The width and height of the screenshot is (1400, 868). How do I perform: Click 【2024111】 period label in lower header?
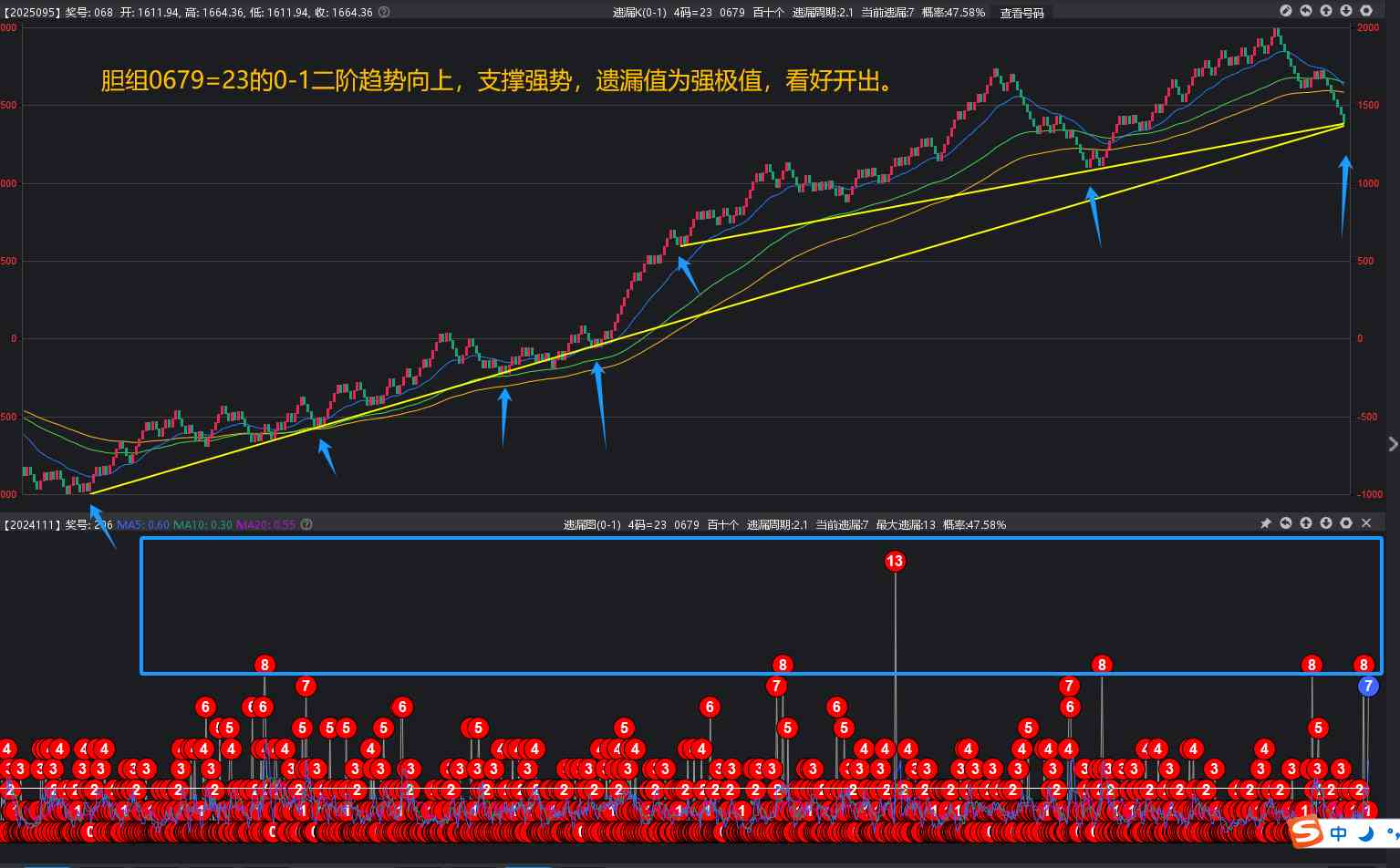coord(31,524)
